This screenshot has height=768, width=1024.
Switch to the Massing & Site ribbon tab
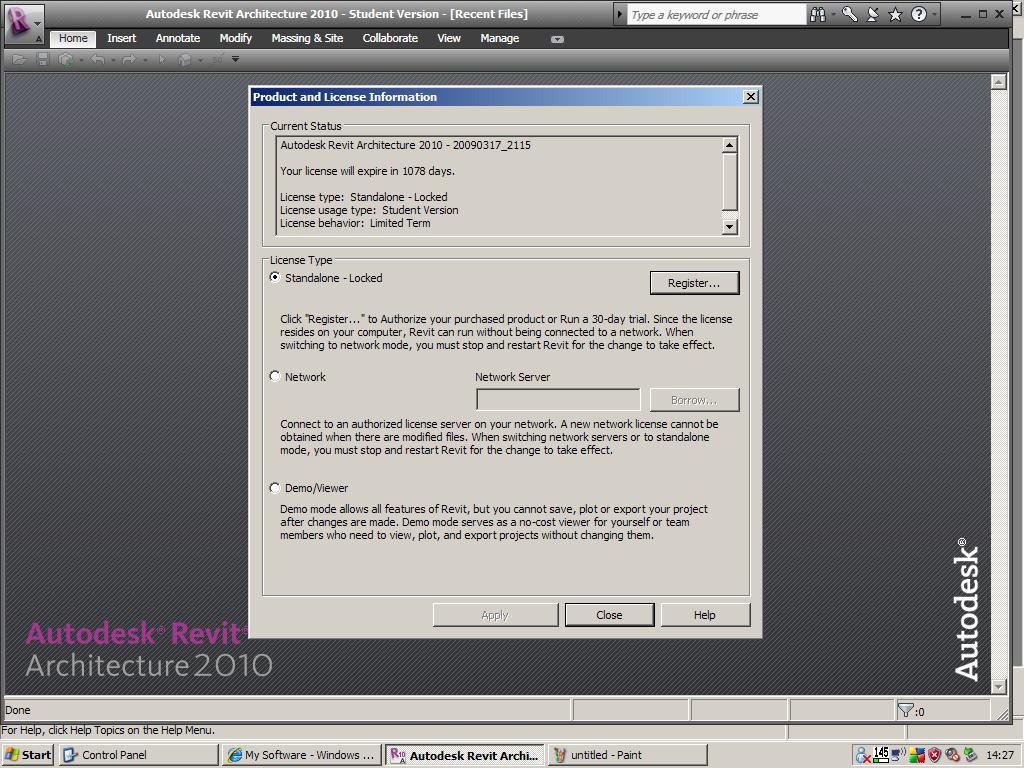pos(308,38)
